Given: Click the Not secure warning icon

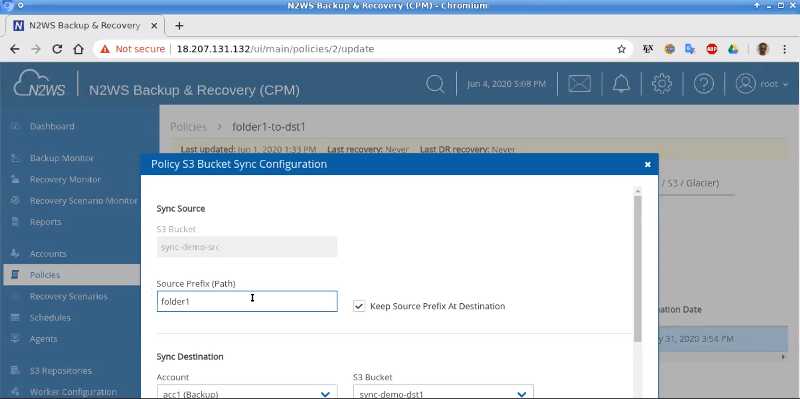Looking at the screenshot, I should (x=105, y=49).
